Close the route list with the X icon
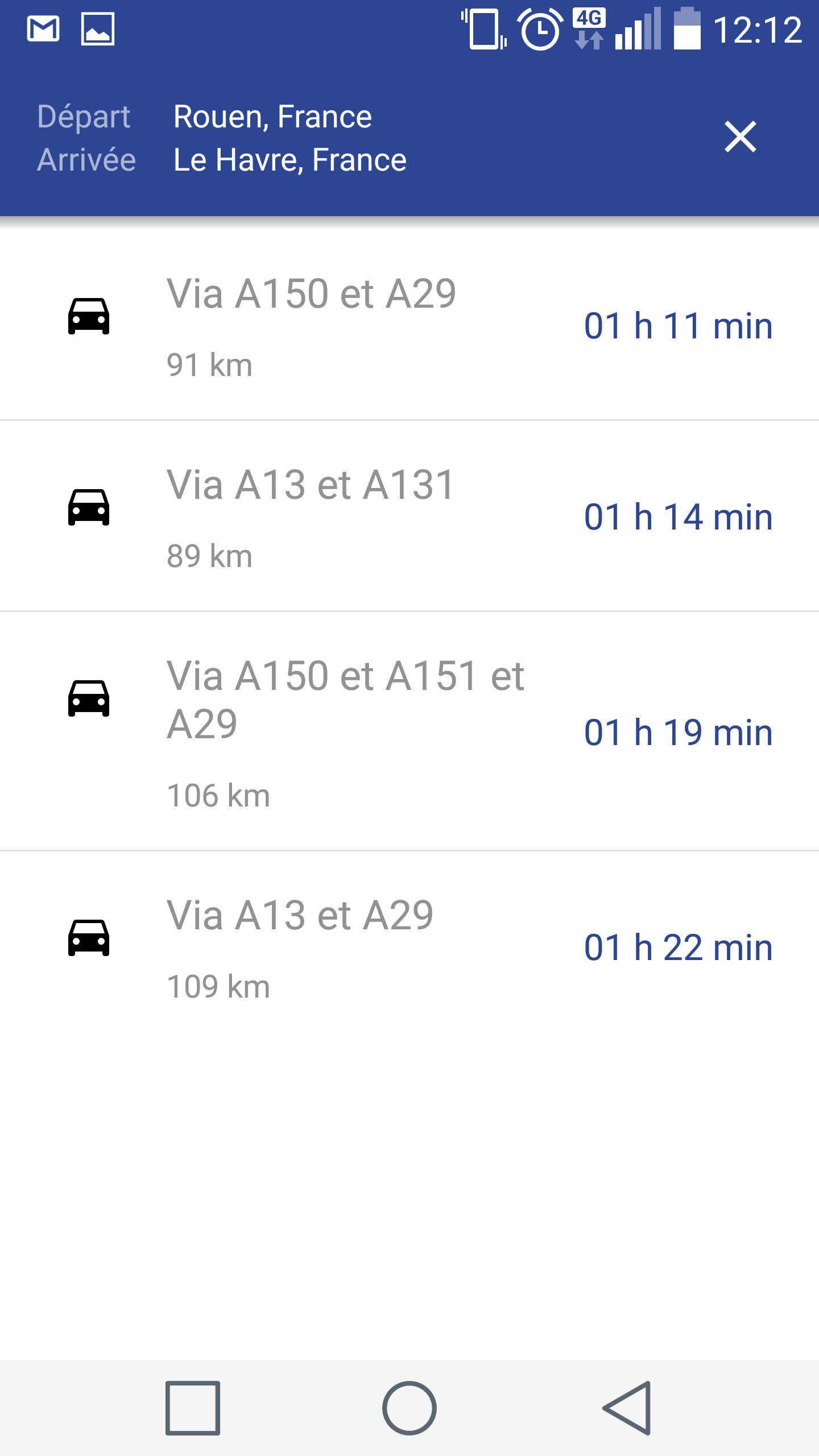The image size is (819, 1456). tap(740, 137)
